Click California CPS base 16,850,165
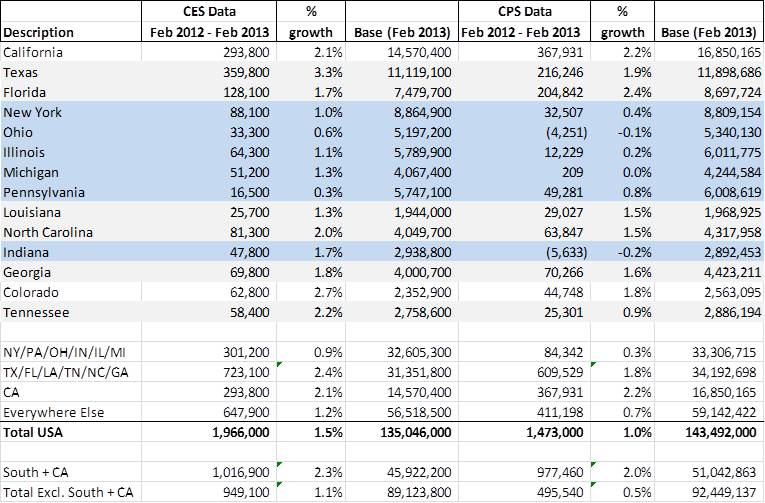Screen dimensions: 765x503 click(x=729, y=52)
